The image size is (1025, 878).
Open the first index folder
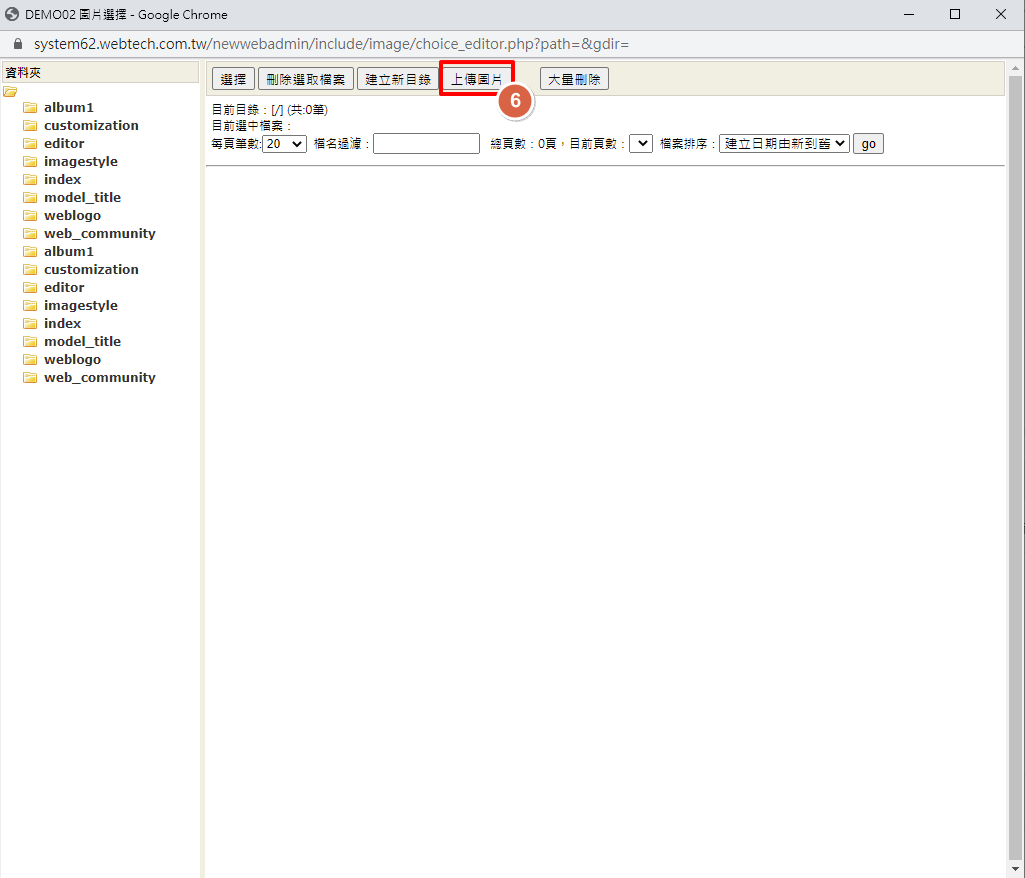coord(62,180)
